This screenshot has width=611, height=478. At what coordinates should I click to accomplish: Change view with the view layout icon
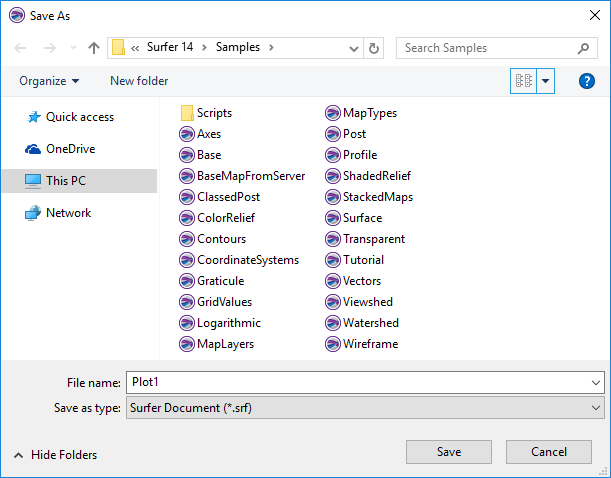click(523, 81)
